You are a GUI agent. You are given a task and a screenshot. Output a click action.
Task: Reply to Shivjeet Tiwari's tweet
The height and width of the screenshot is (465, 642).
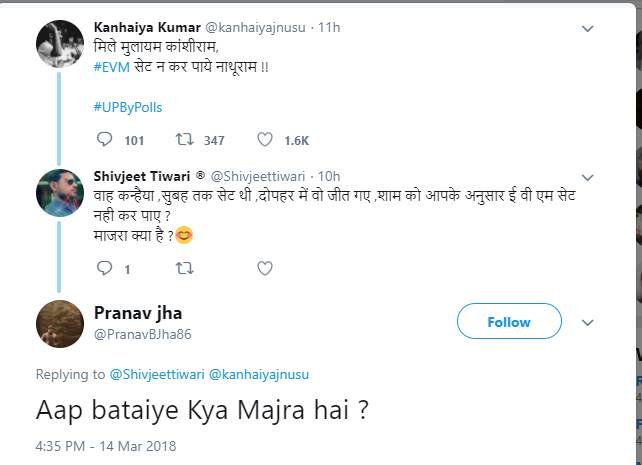coord(104,268)
